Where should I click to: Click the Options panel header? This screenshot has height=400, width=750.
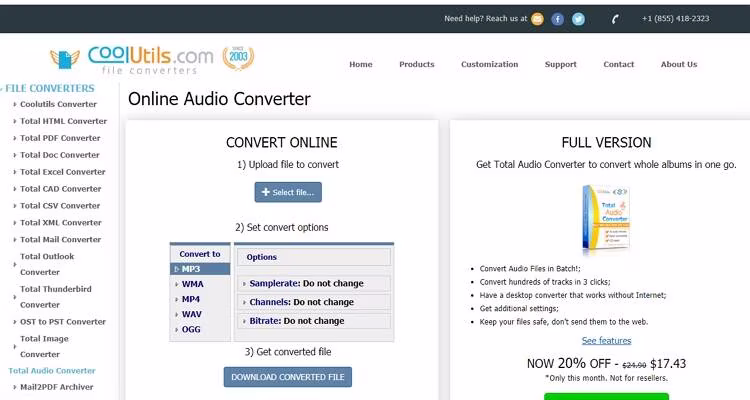point(314,257)
